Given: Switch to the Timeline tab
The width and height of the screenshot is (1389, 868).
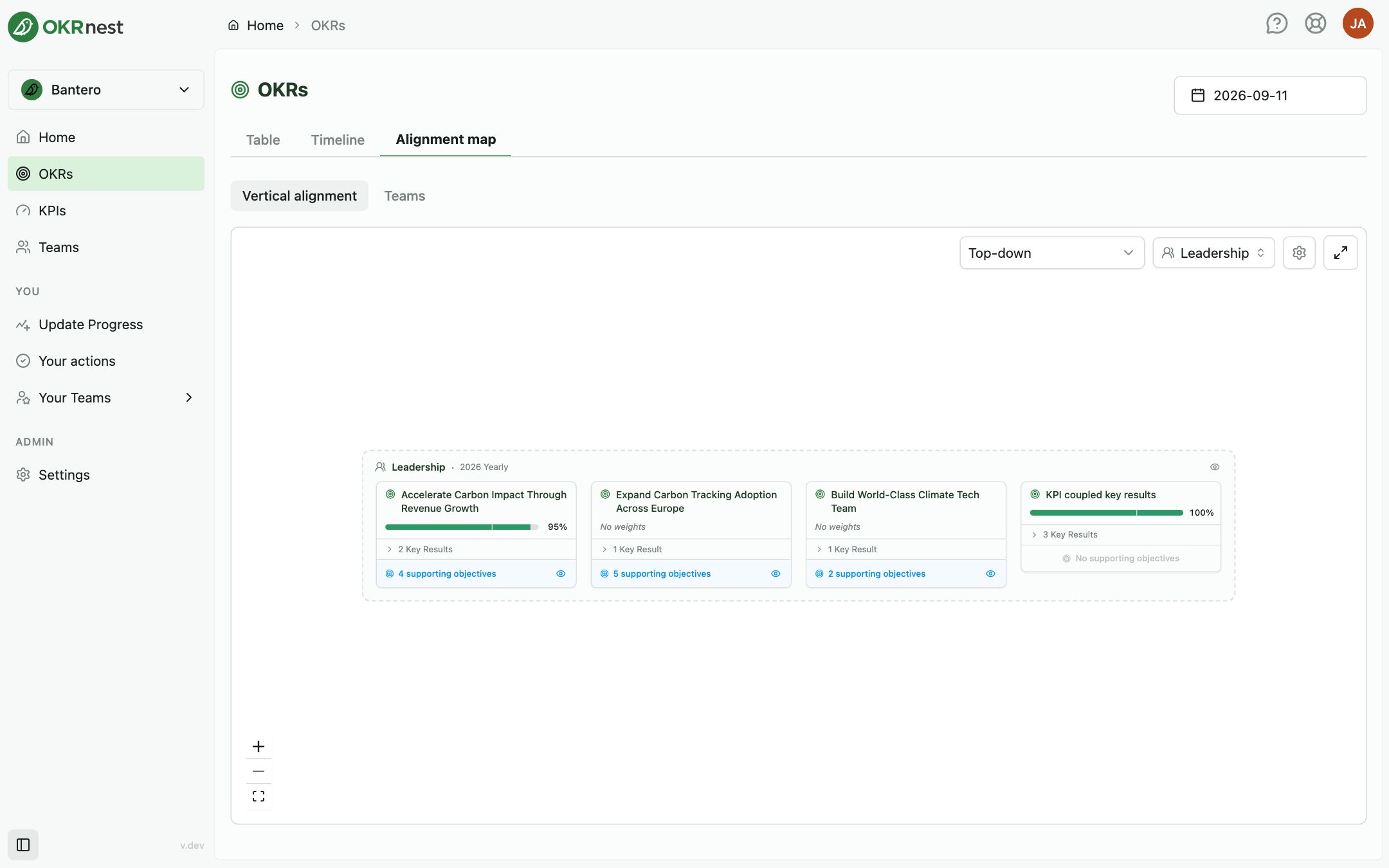Looking at the screenshot, I should [x=338, y=140].
